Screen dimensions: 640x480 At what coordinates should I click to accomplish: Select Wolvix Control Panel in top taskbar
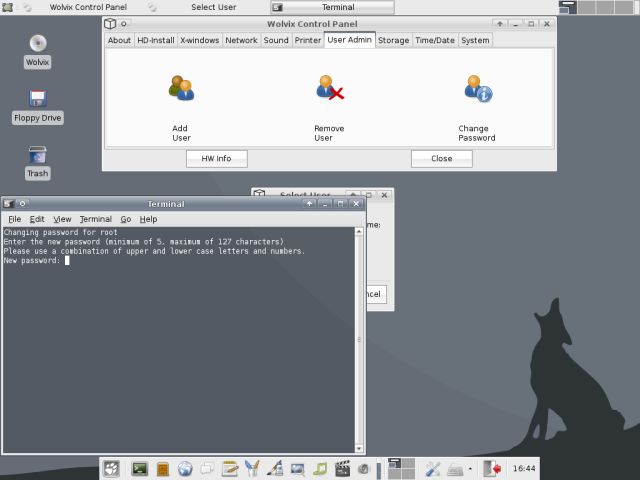point(82,7)
